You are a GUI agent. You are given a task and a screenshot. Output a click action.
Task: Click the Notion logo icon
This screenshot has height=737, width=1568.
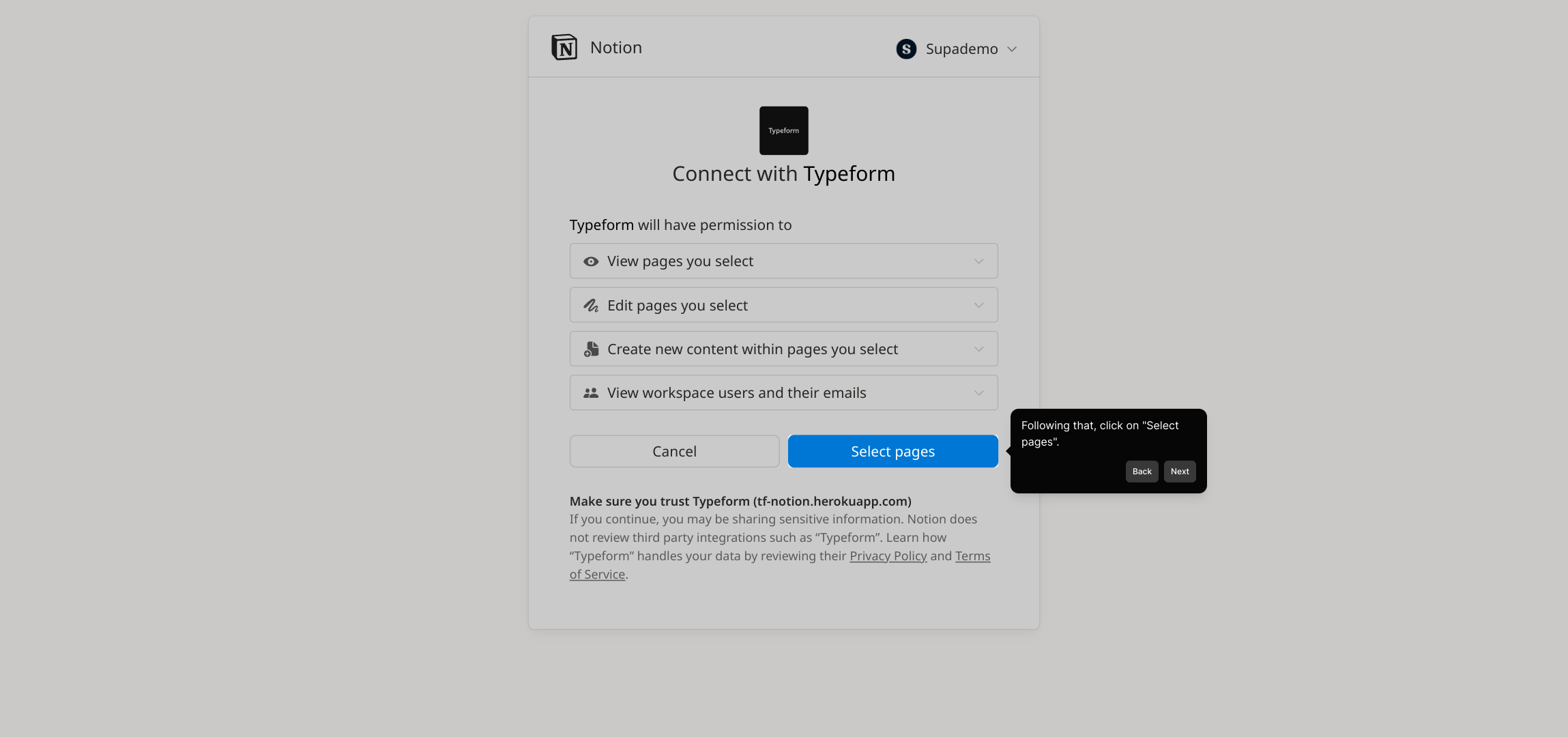pos(564,48)
